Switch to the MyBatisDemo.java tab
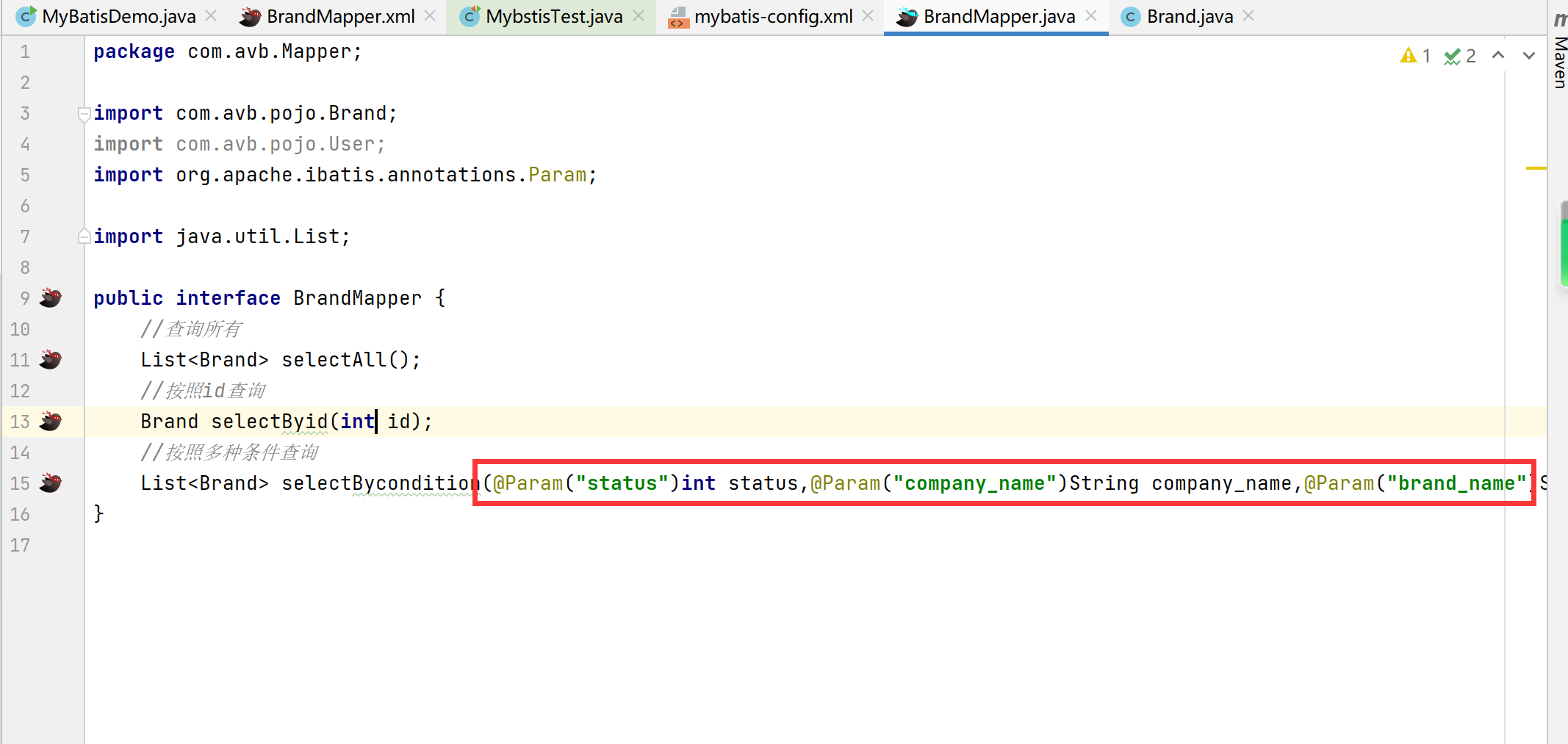The width and height of the screenshot is (1568, 744). [x=118, y=16]
